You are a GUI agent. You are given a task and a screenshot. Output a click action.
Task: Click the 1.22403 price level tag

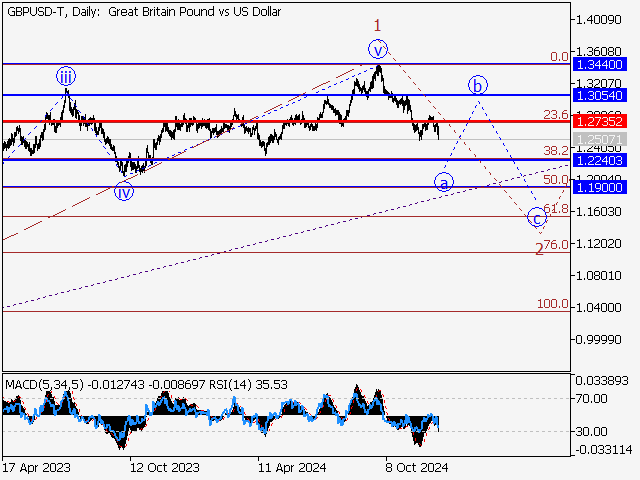click(x=600, y=159)
